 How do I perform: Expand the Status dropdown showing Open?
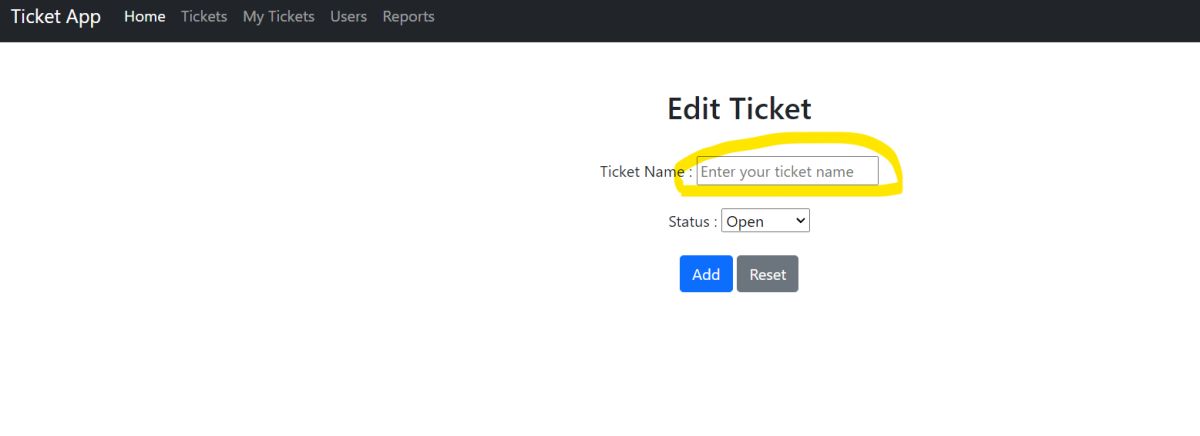tap(765, 221)
